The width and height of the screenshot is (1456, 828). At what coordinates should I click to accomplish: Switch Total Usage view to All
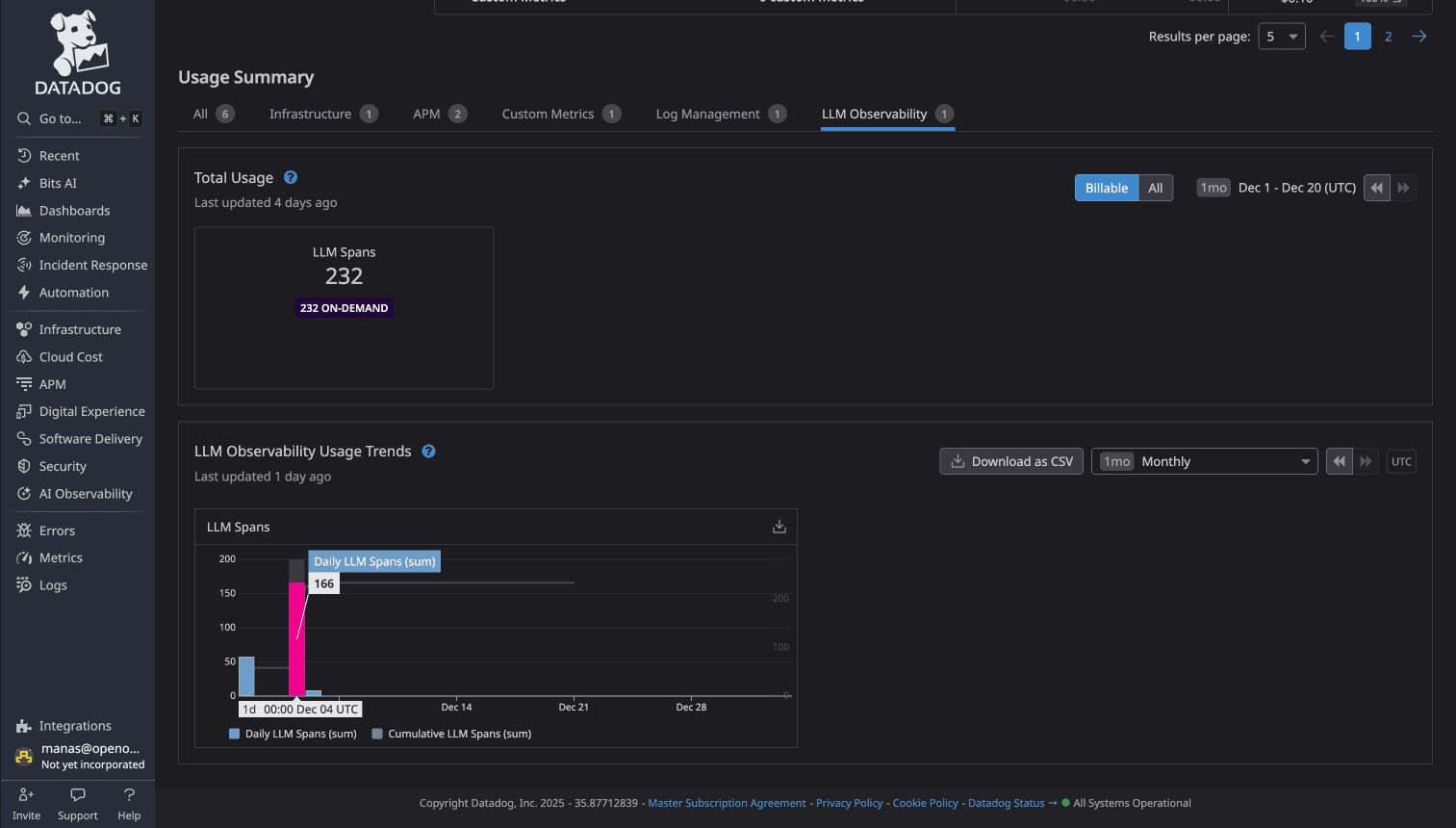pyautogui.click(x=1155, y=187)
